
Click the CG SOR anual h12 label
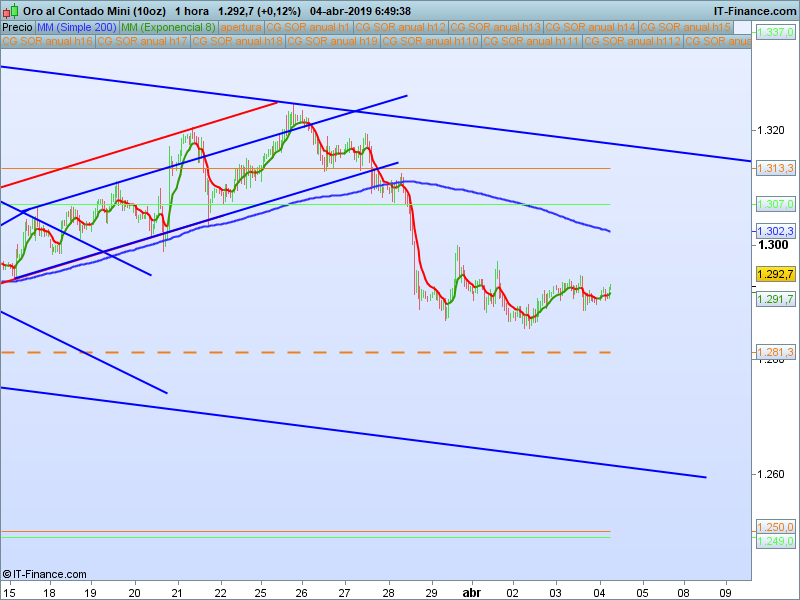401,28
